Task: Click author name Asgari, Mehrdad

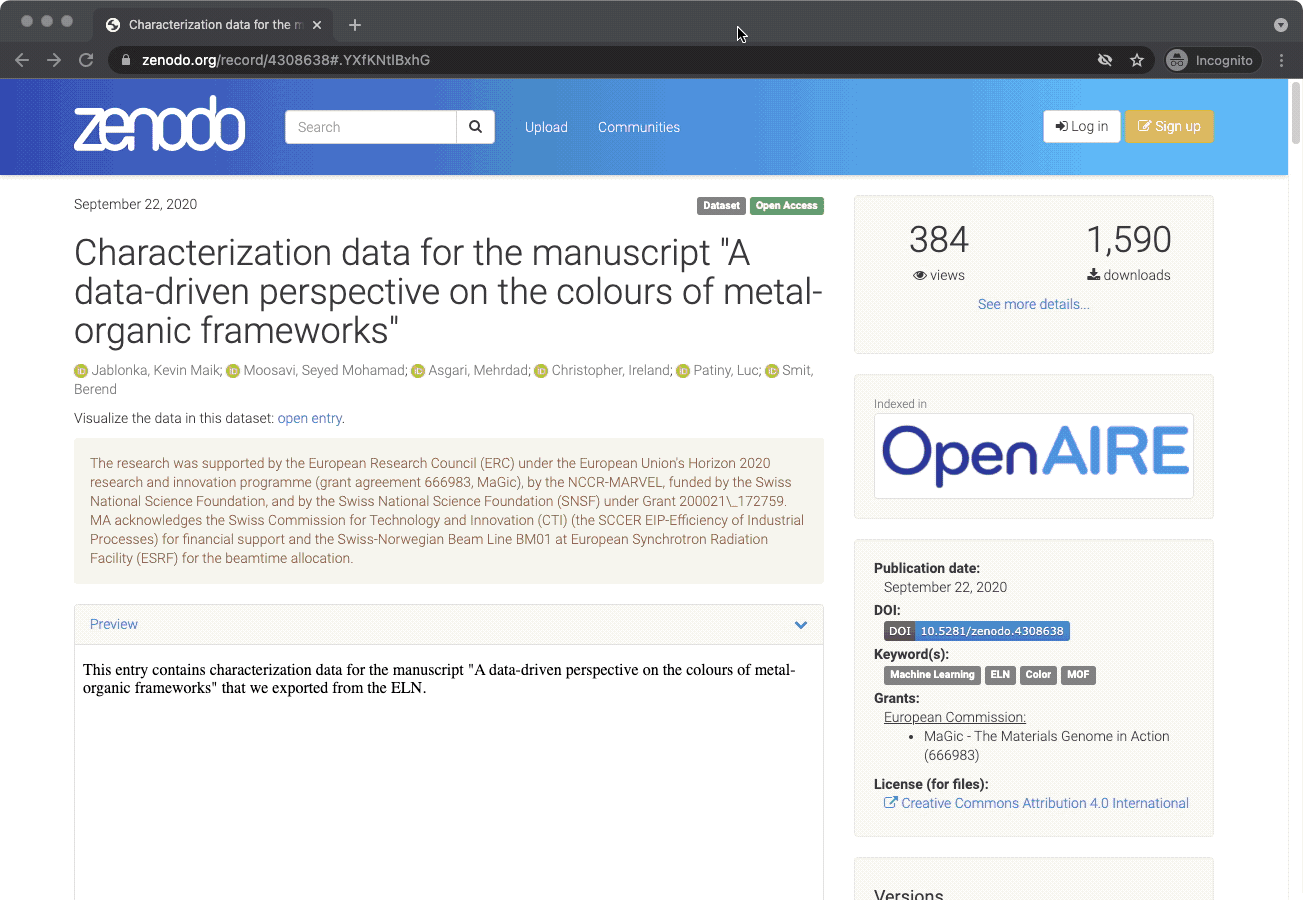Action: 479,371
